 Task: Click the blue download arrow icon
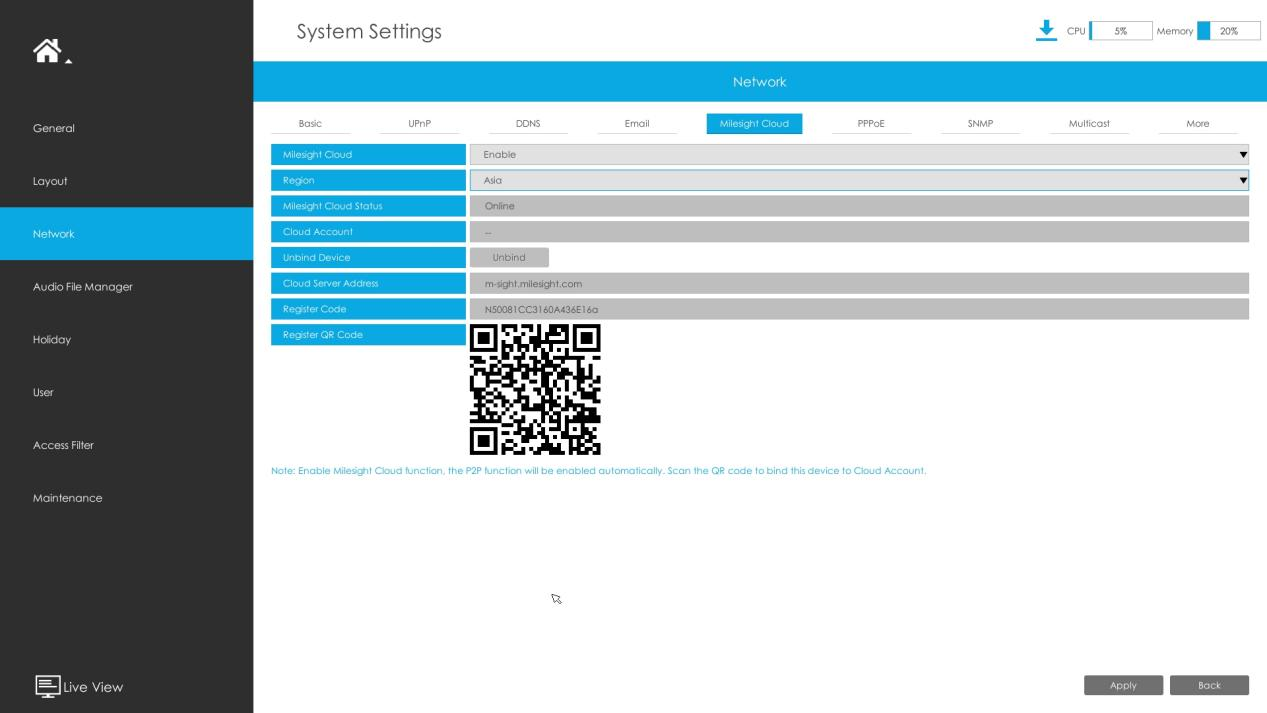point(1046,30)
